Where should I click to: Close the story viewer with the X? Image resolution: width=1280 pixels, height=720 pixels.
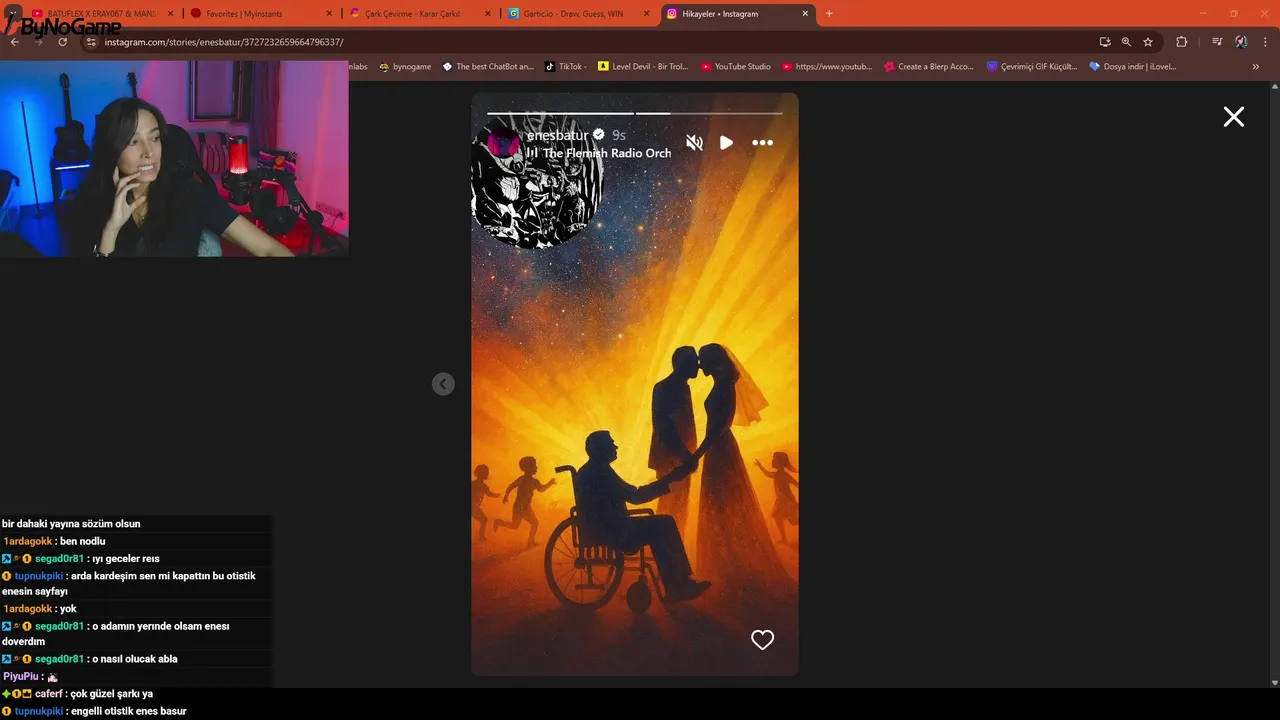tap(1234, 117)
